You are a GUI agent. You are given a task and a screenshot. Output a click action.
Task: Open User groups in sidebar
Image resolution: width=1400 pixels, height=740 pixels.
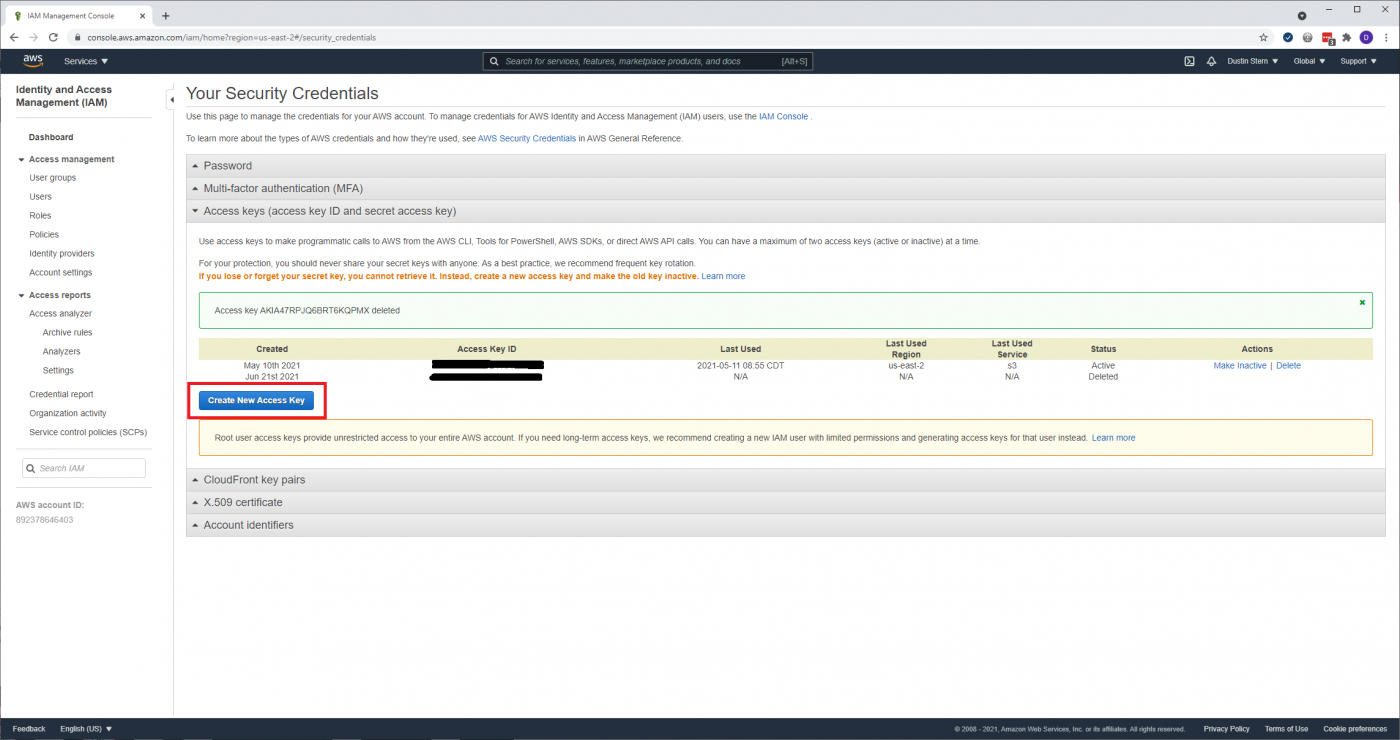[53, 178]
